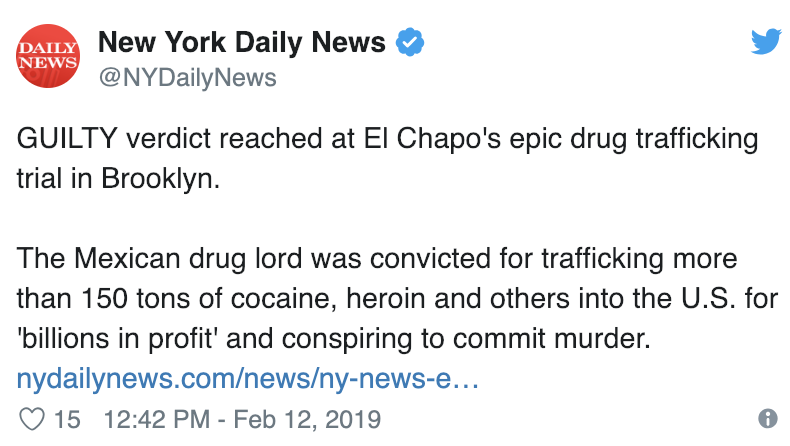The height and width of the screenshot is (446, 790).
Task: Open the New York Daily News display name
Action: [242, 42]
